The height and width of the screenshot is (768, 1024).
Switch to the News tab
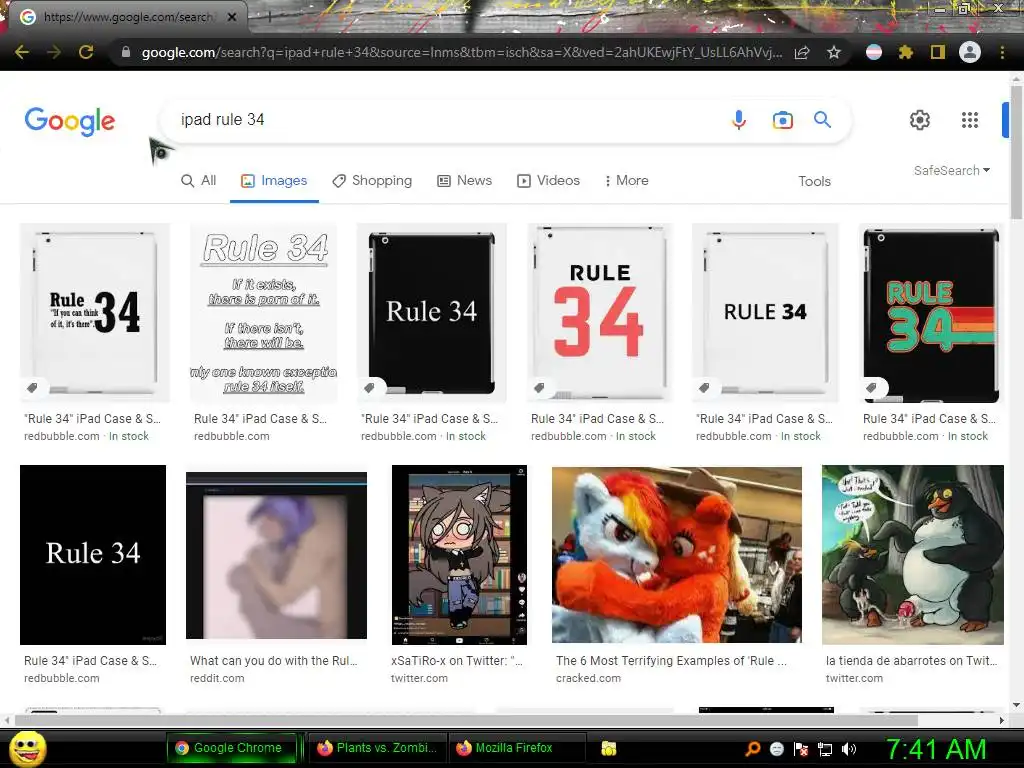point(464,180)
